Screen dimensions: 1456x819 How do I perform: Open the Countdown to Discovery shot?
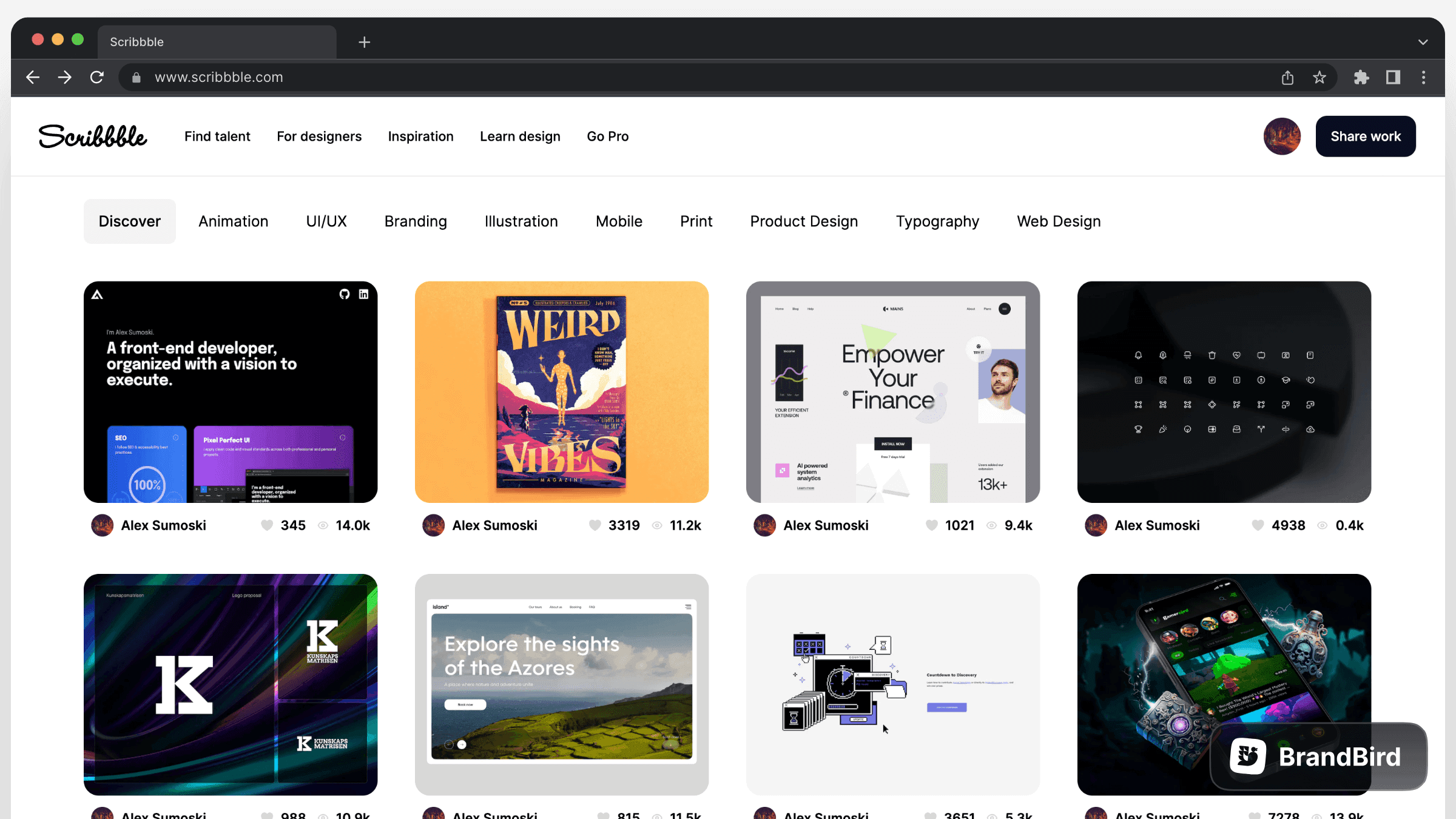coord(893,685)
